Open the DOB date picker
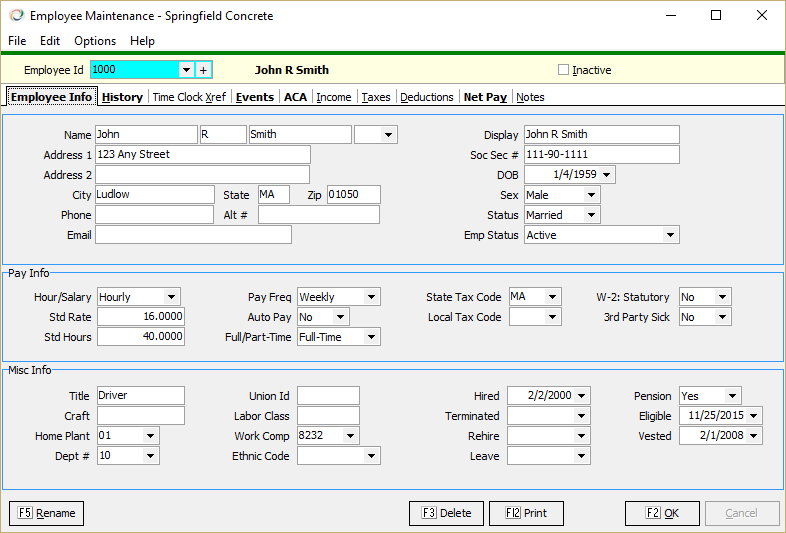Viewport: 786px width, 533px height. 606,175
